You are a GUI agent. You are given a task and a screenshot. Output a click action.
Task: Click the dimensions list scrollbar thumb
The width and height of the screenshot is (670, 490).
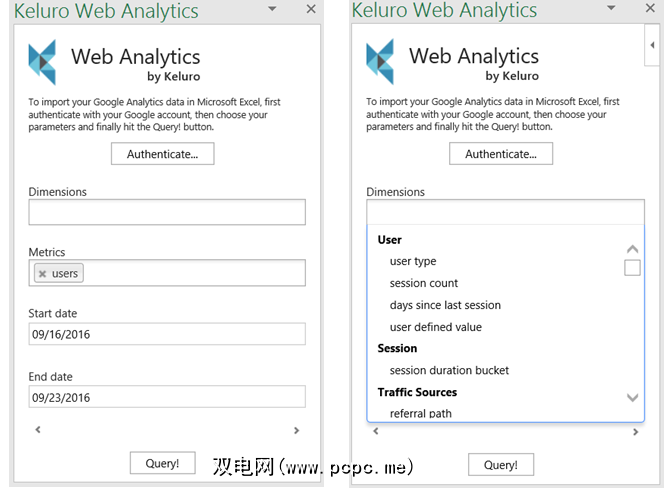(x=632, y=268)
